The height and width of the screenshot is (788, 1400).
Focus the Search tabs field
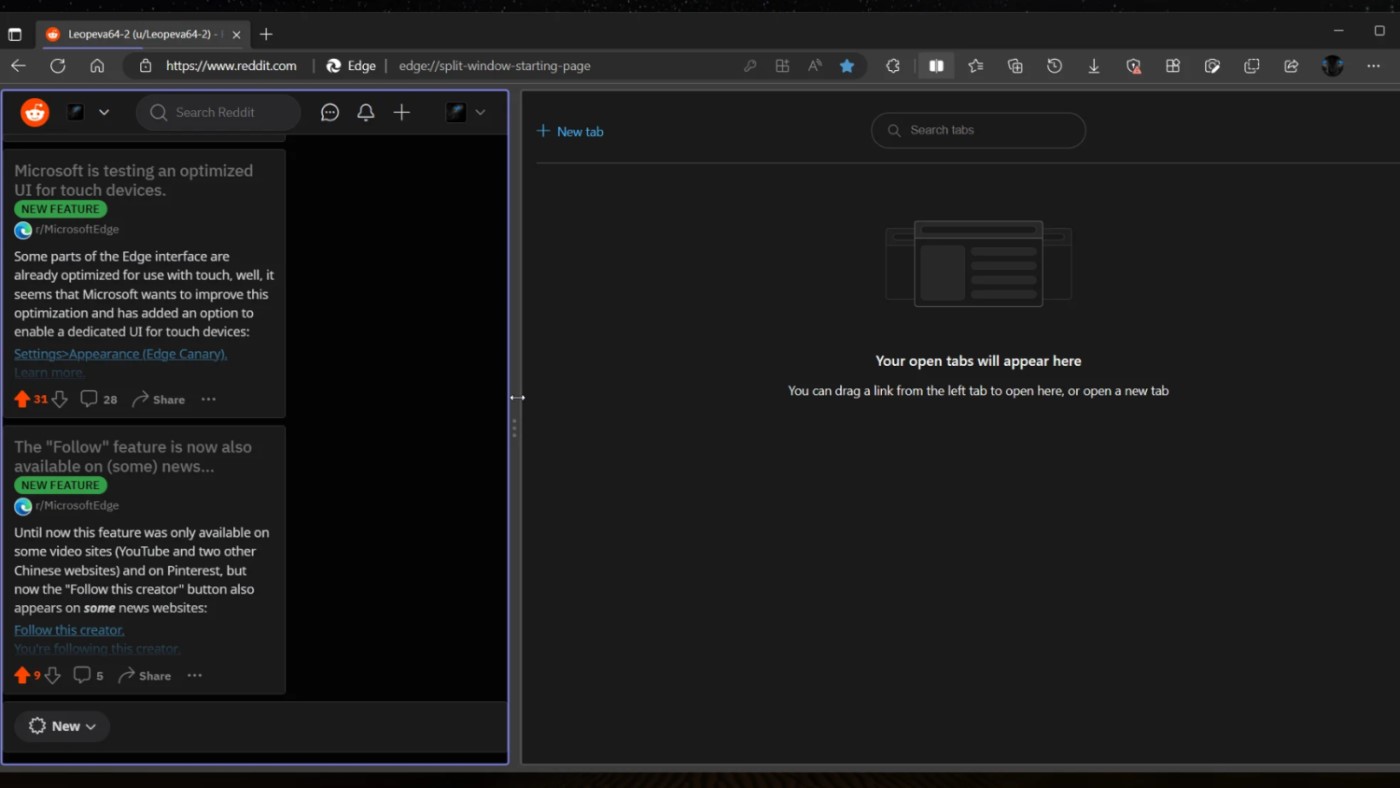tap(978, 130)
